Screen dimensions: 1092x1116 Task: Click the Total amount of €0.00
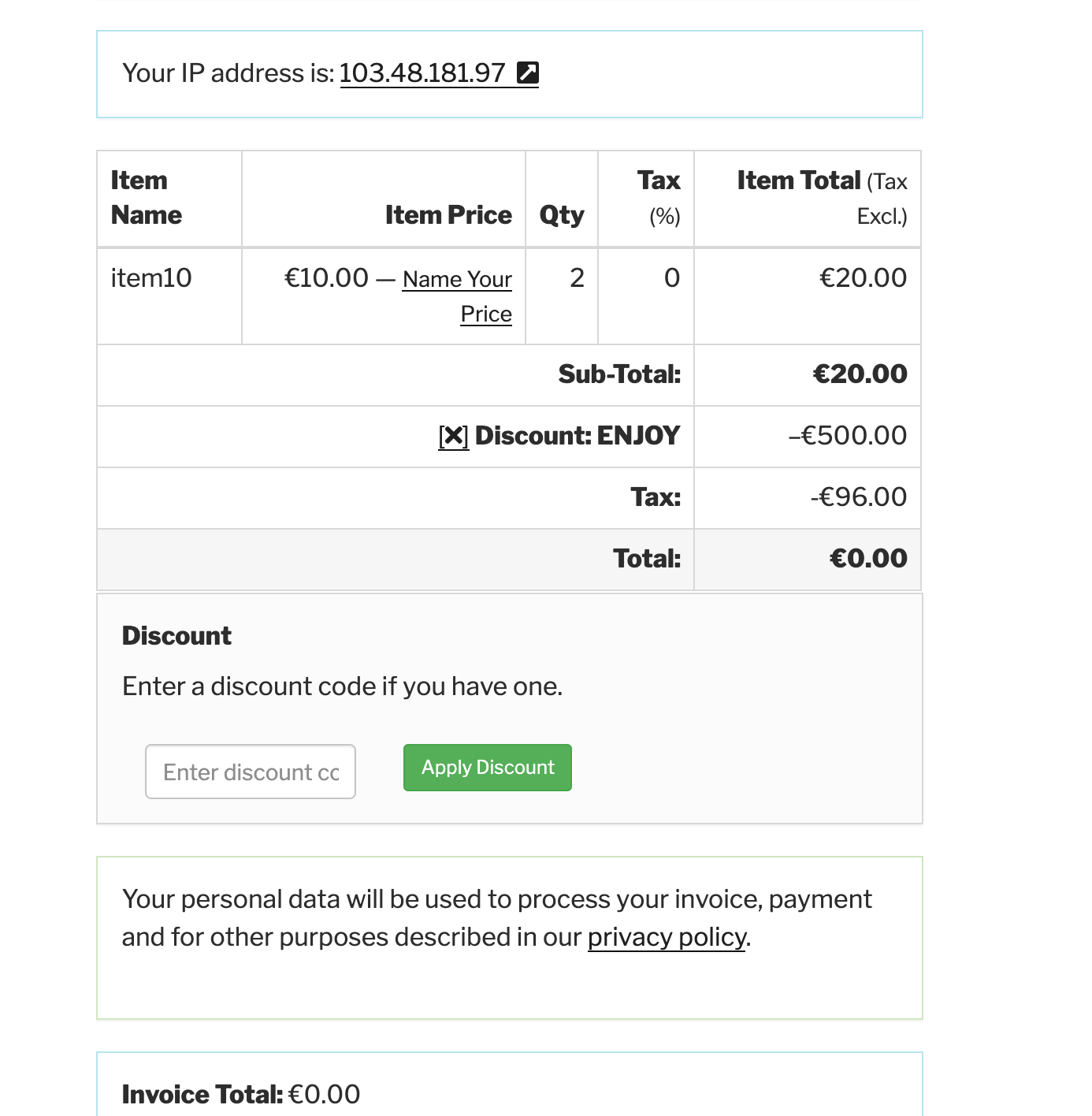click(867, 558)
